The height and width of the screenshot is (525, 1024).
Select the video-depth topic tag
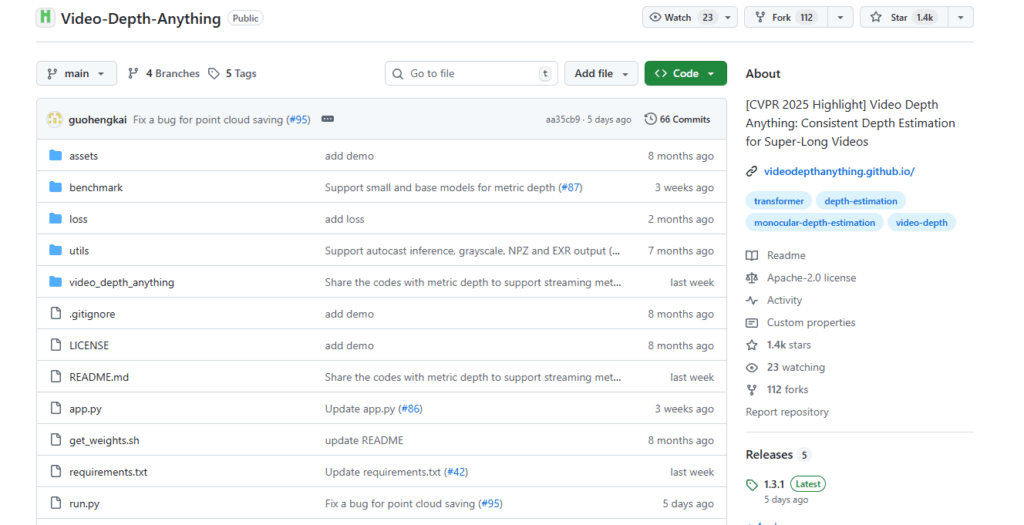pos(921,223)
